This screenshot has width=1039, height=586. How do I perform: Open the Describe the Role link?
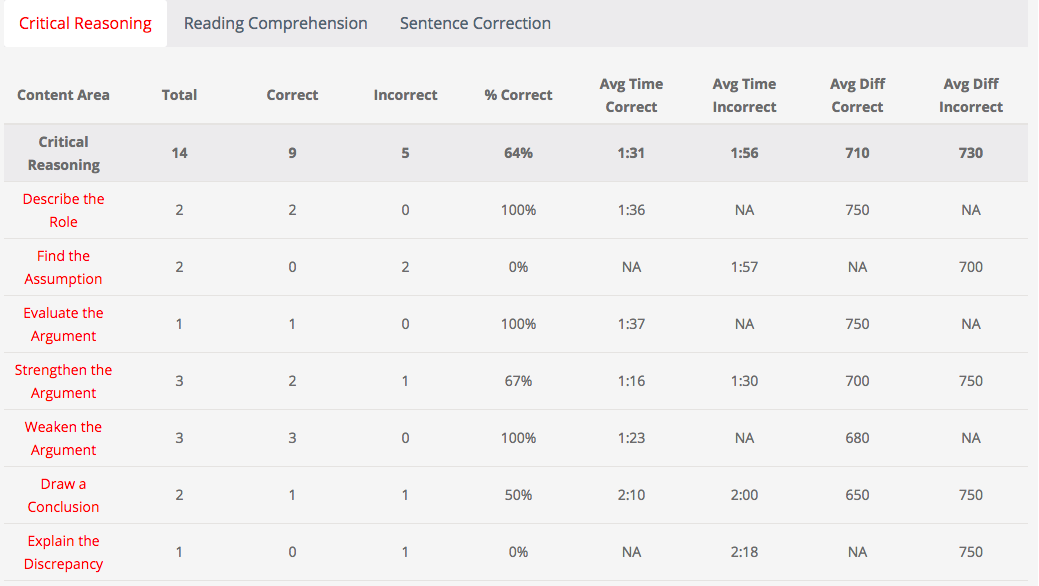click(64, 210)
